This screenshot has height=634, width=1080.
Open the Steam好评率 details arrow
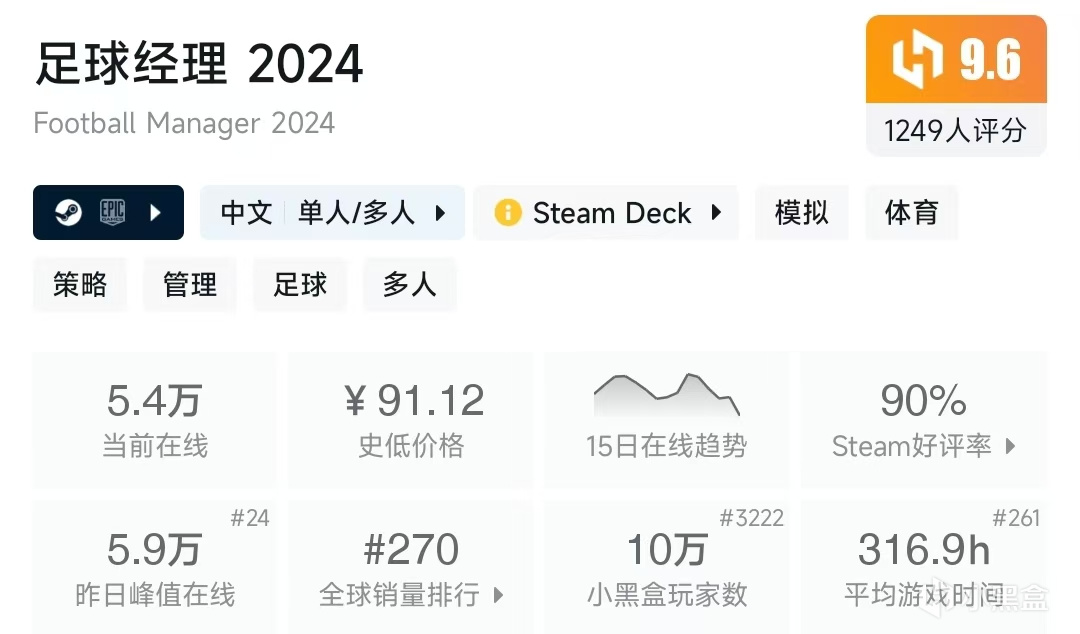point(1010,446)
